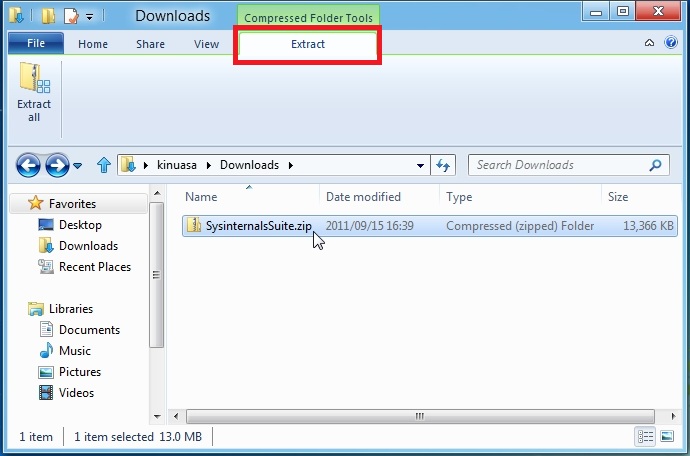Click the 2011/09/15 16:39 date cell
Screen dimensions: 690x456
(370, 226)
